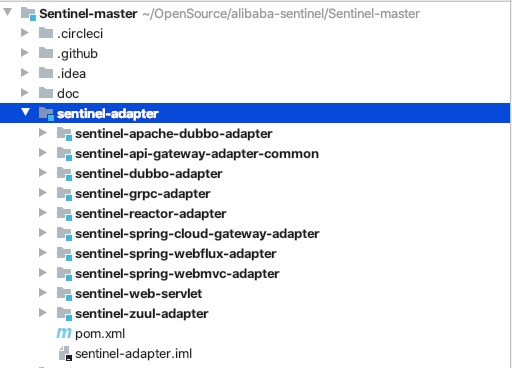This screenshot has width=512, height=368.
Task: Click the Maven pom.xml file icon
Action: pos(64,333)
